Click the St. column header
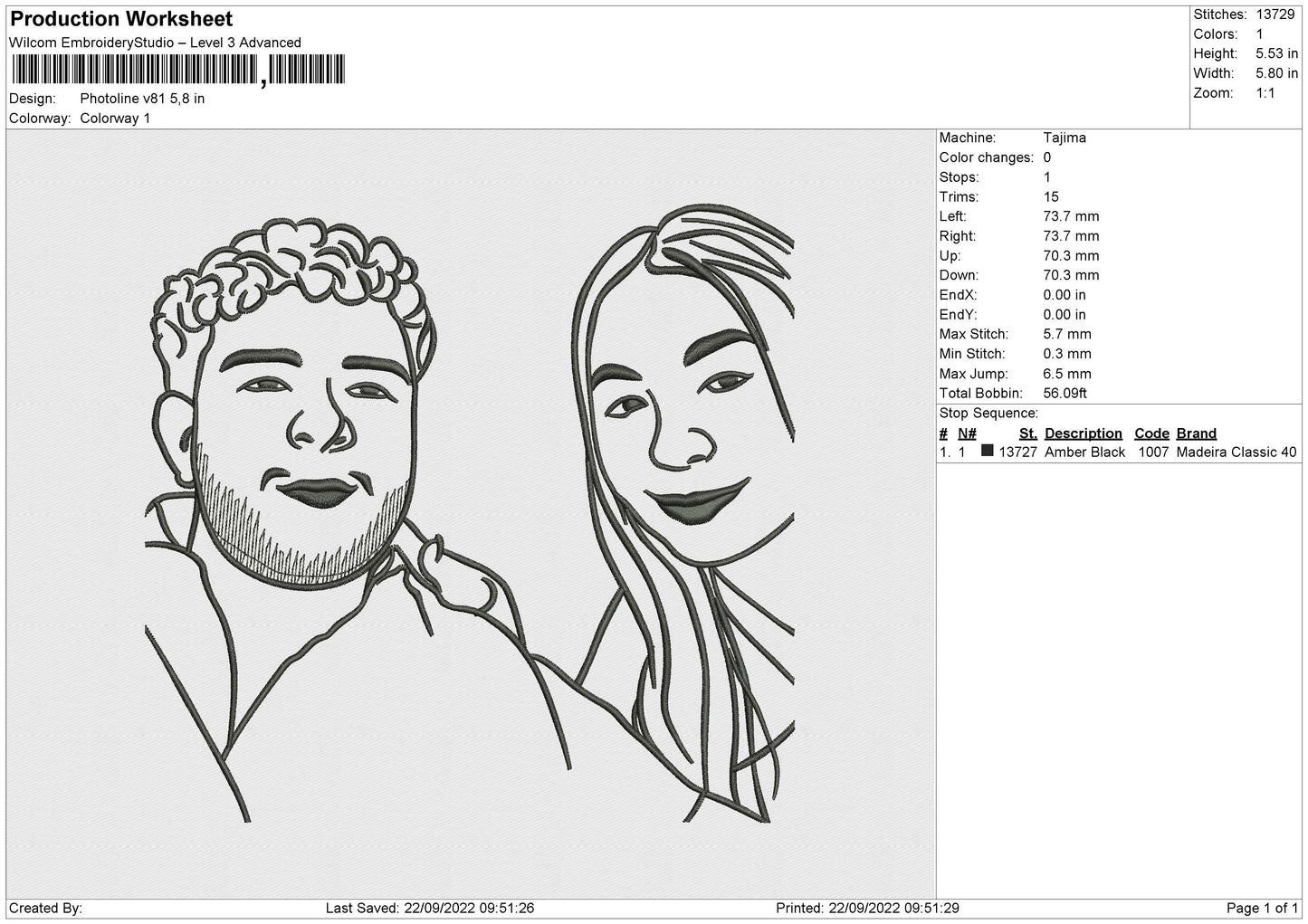 (x=1027, y=433)
